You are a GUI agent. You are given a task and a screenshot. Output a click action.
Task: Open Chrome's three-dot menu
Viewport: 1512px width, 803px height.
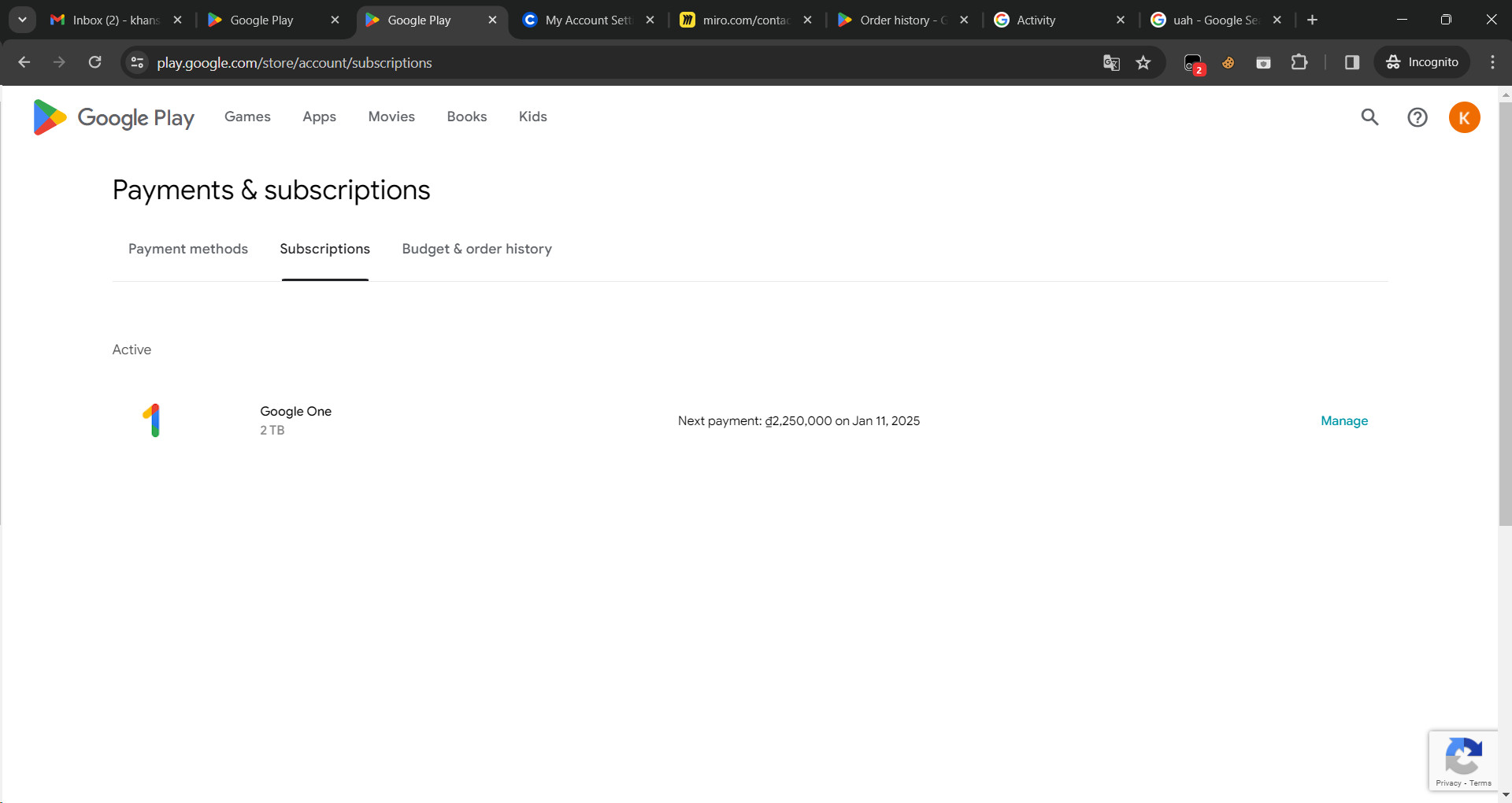[x=1492, y=62]
